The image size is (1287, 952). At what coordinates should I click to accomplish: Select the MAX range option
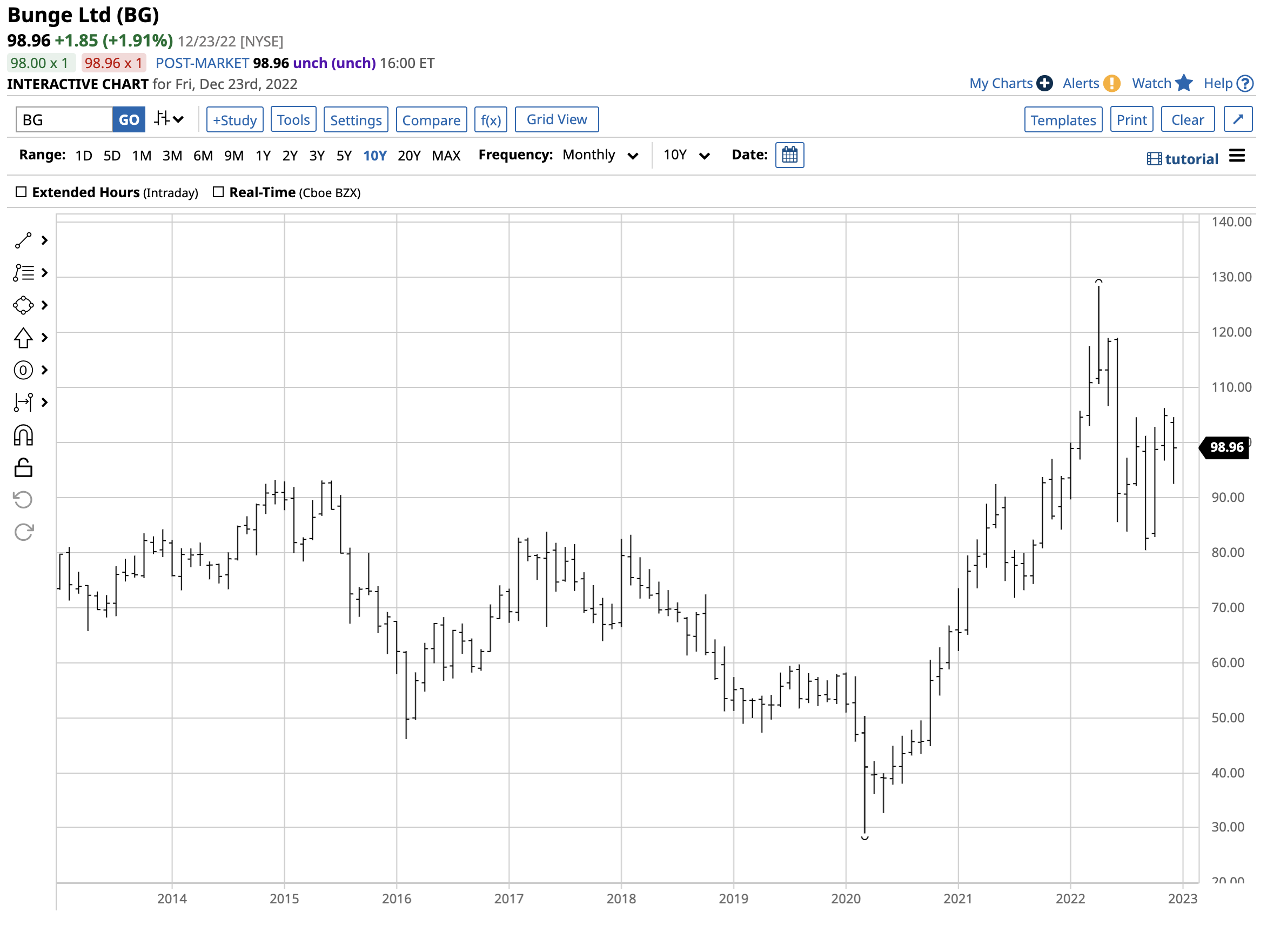point(446,156)
